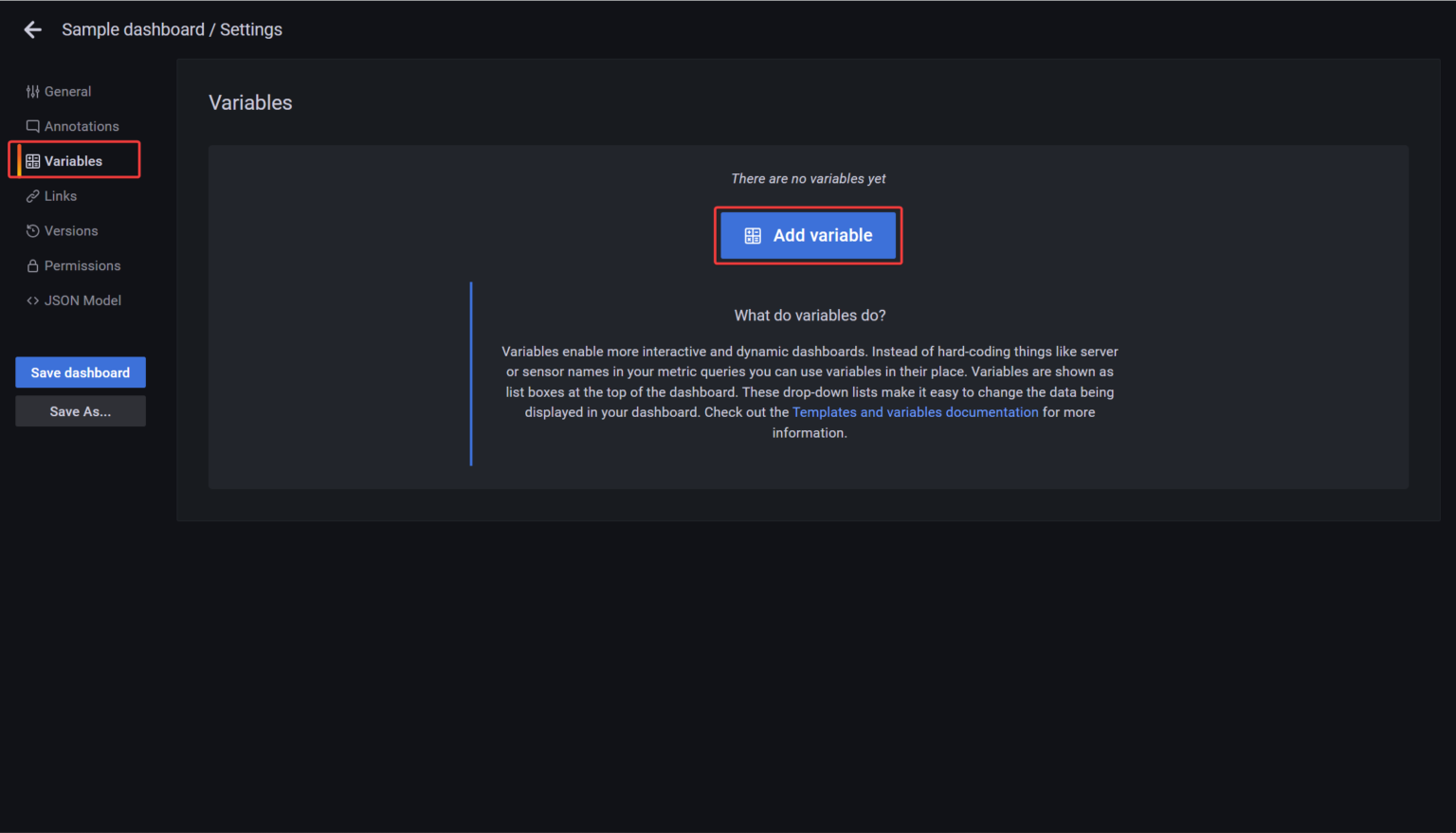Click the Variables page heading

pos(249,102)
